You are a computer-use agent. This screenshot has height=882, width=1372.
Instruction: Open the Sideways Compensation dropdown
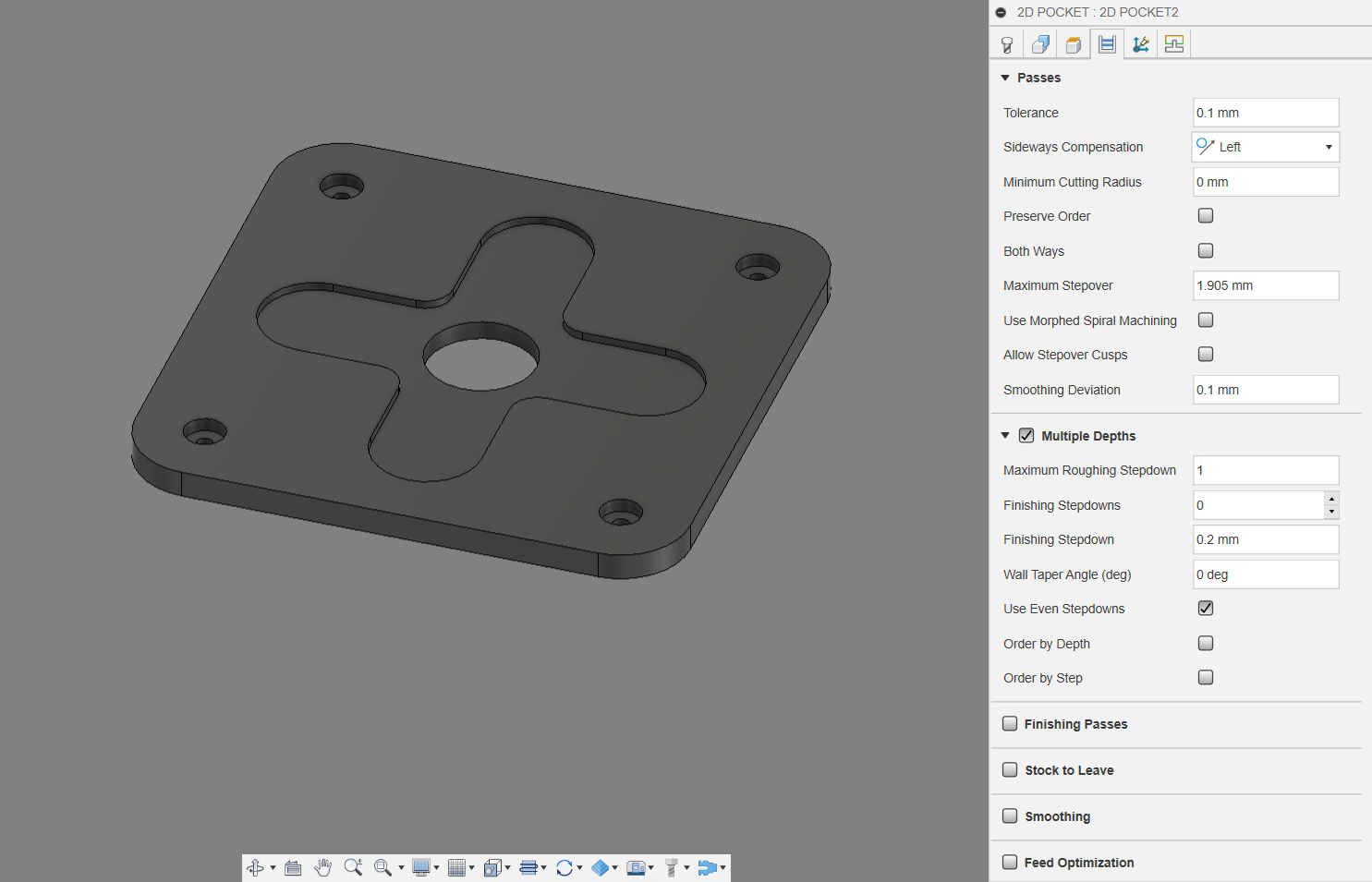(x=1266, y=147)
